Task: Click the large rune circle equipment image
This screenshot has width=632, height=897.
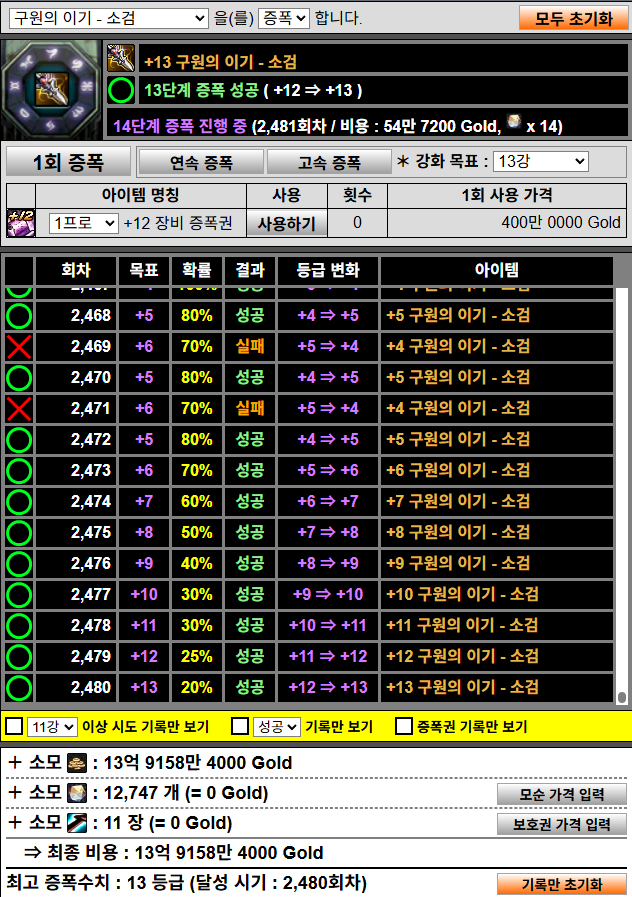Action: tap(52, 91)
